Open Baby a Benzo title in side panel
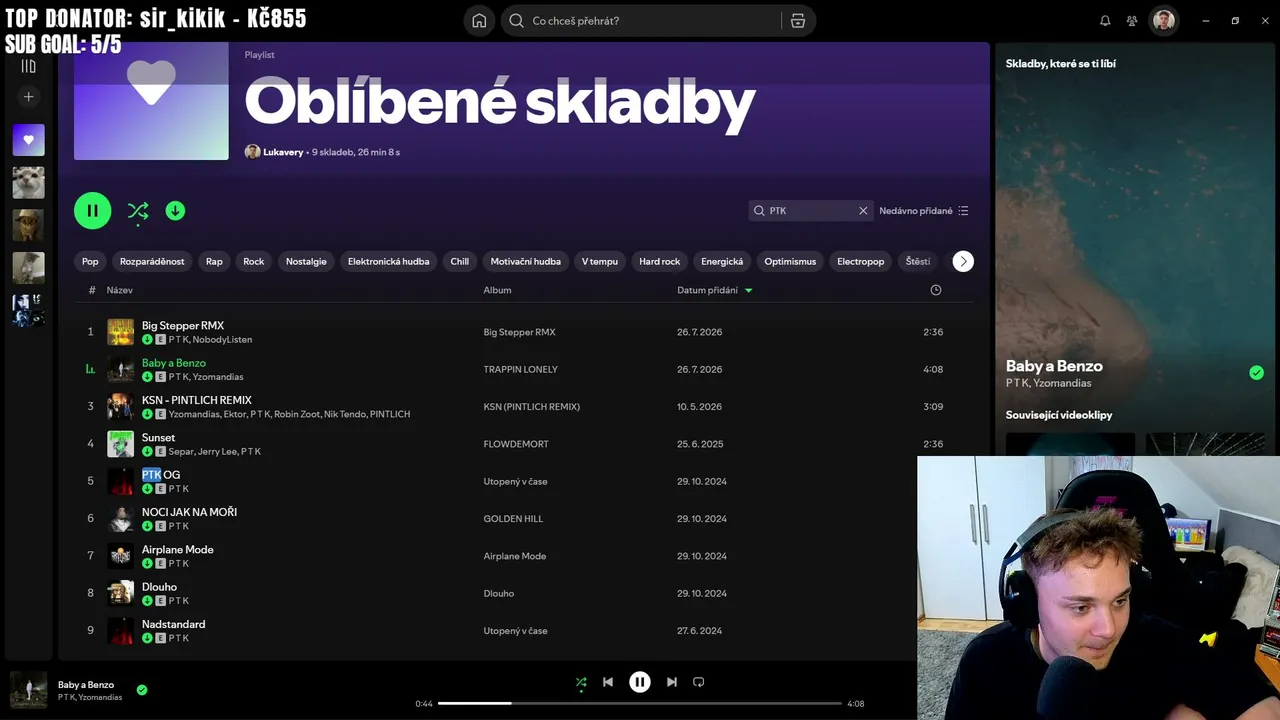This screenshot has width=1280, height=720. (x=1054, y=366)
